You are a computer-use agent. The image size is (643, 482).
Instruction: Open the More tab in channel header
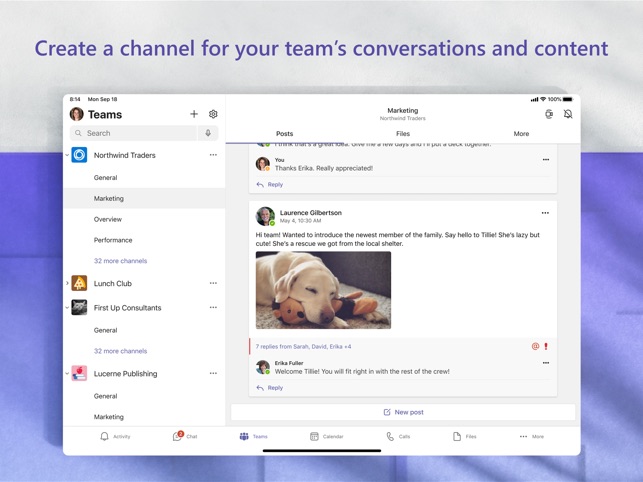coord(521,134)
